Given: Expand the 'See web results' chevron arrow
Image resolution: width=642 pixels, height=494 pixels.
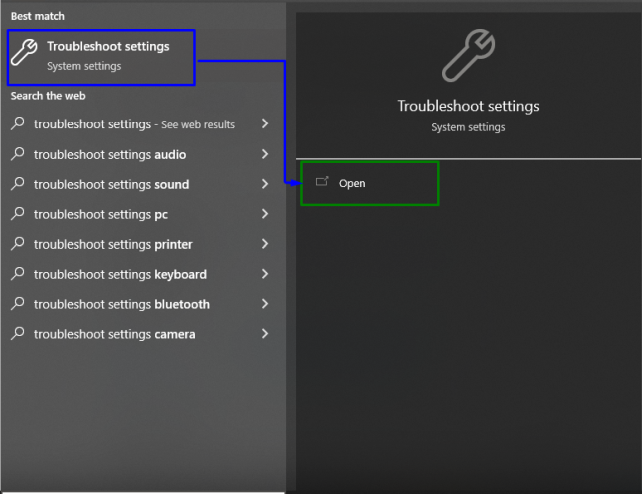Looking at the screenshot, I should (x=264, y=124).
